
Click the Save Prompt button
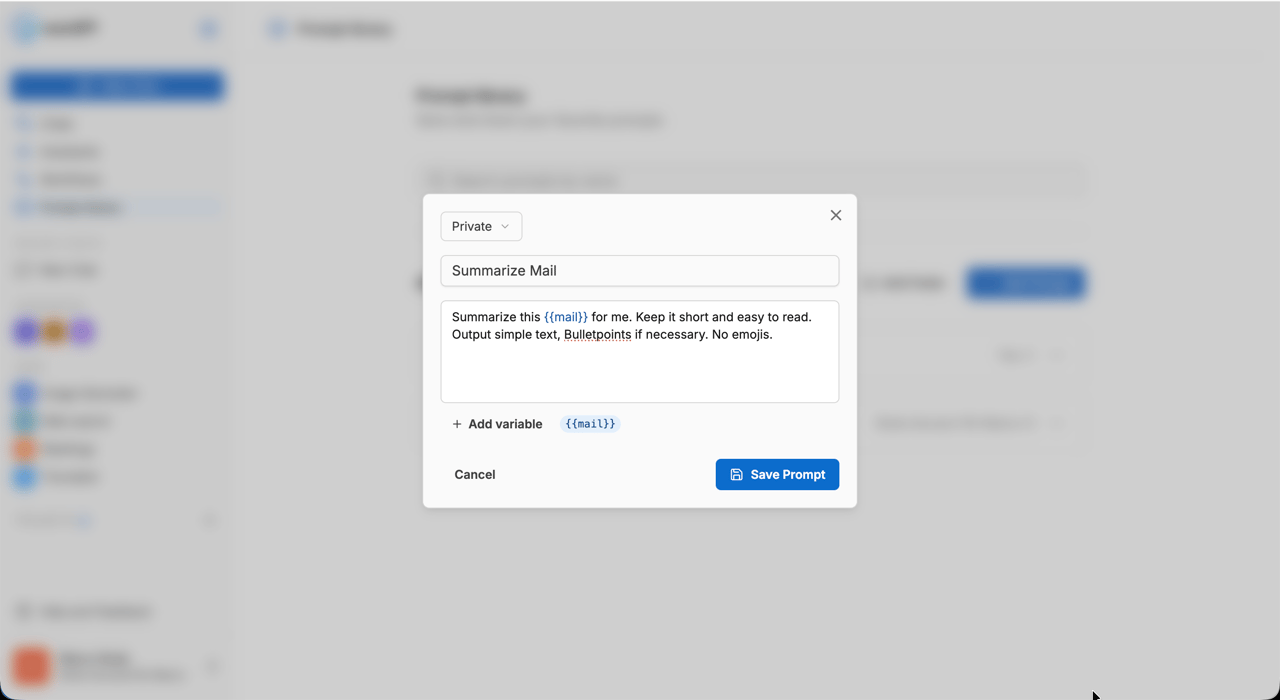tap(777, 475)
